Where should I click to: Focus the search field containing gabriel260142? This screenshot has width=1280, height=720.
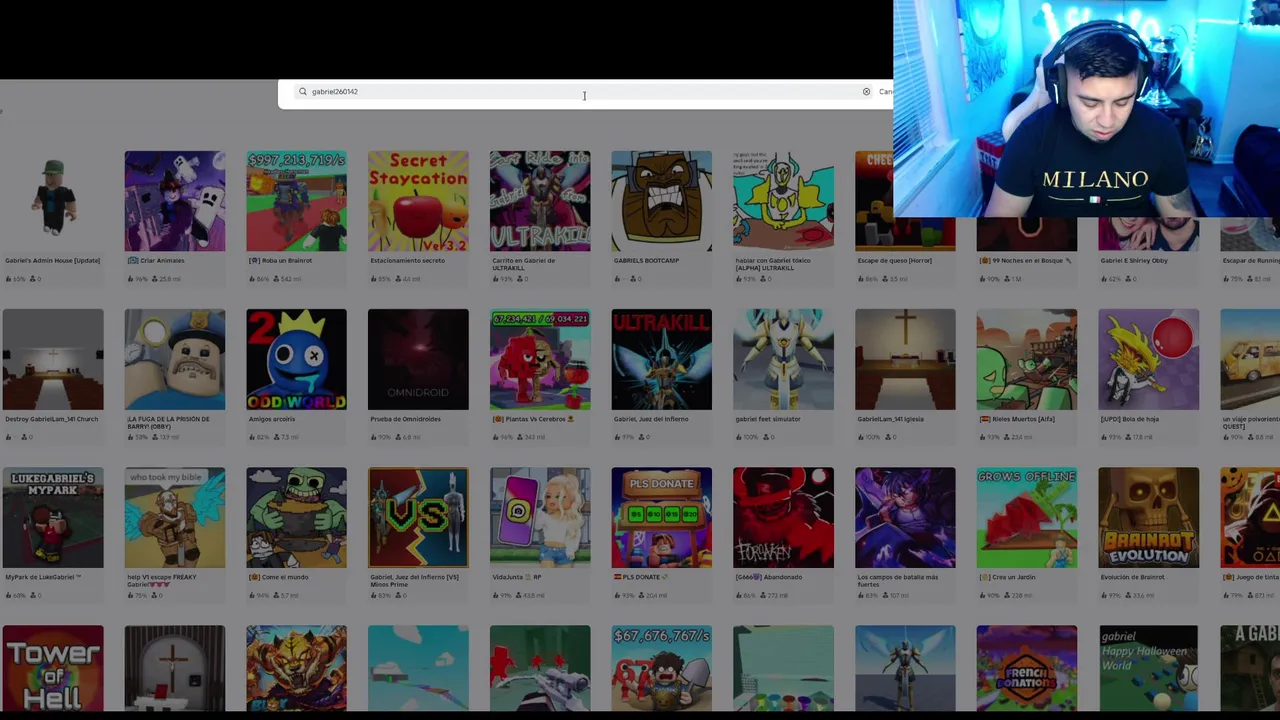pyautogui.click(x=585, y=92)
